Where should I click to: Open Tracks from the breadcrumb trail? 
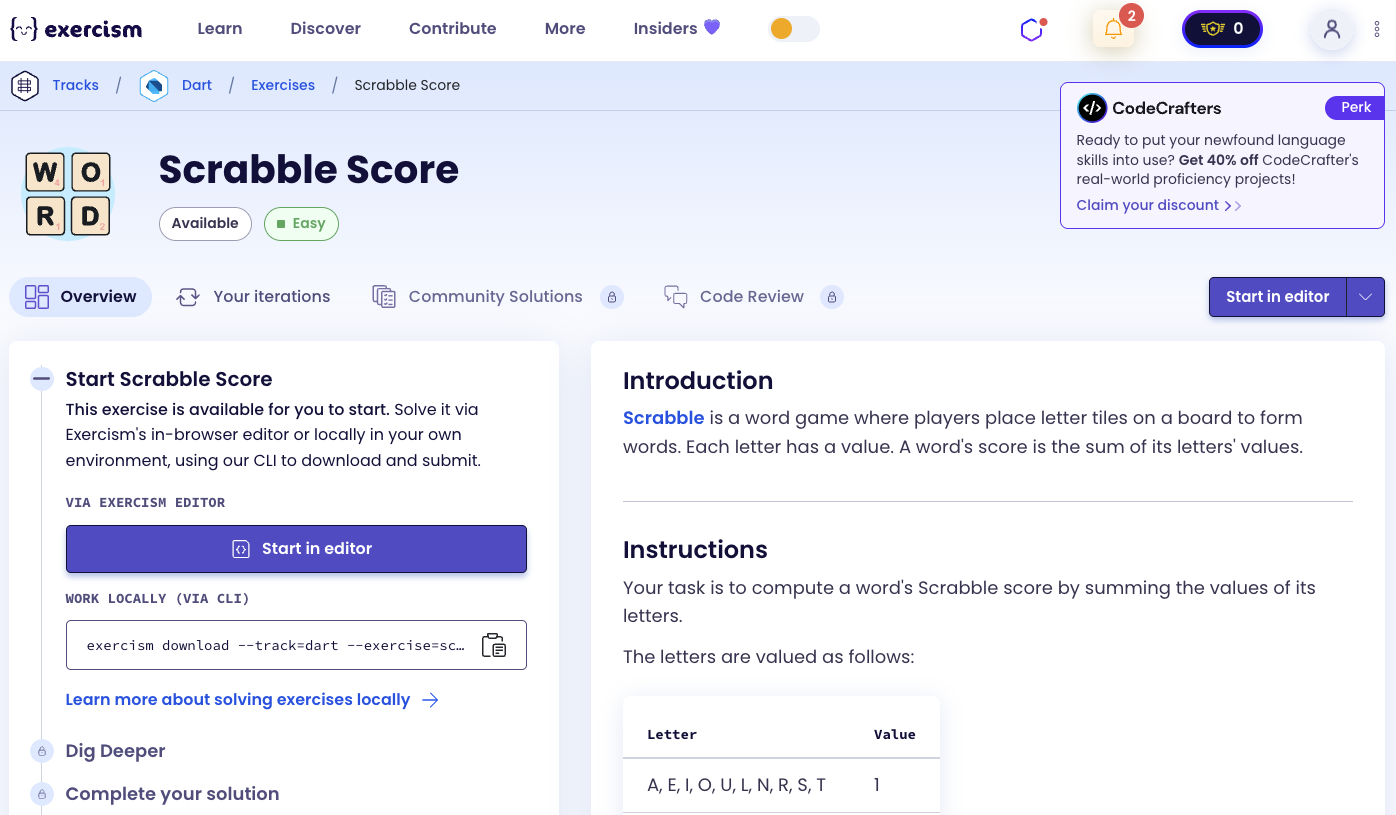(75, 85)
